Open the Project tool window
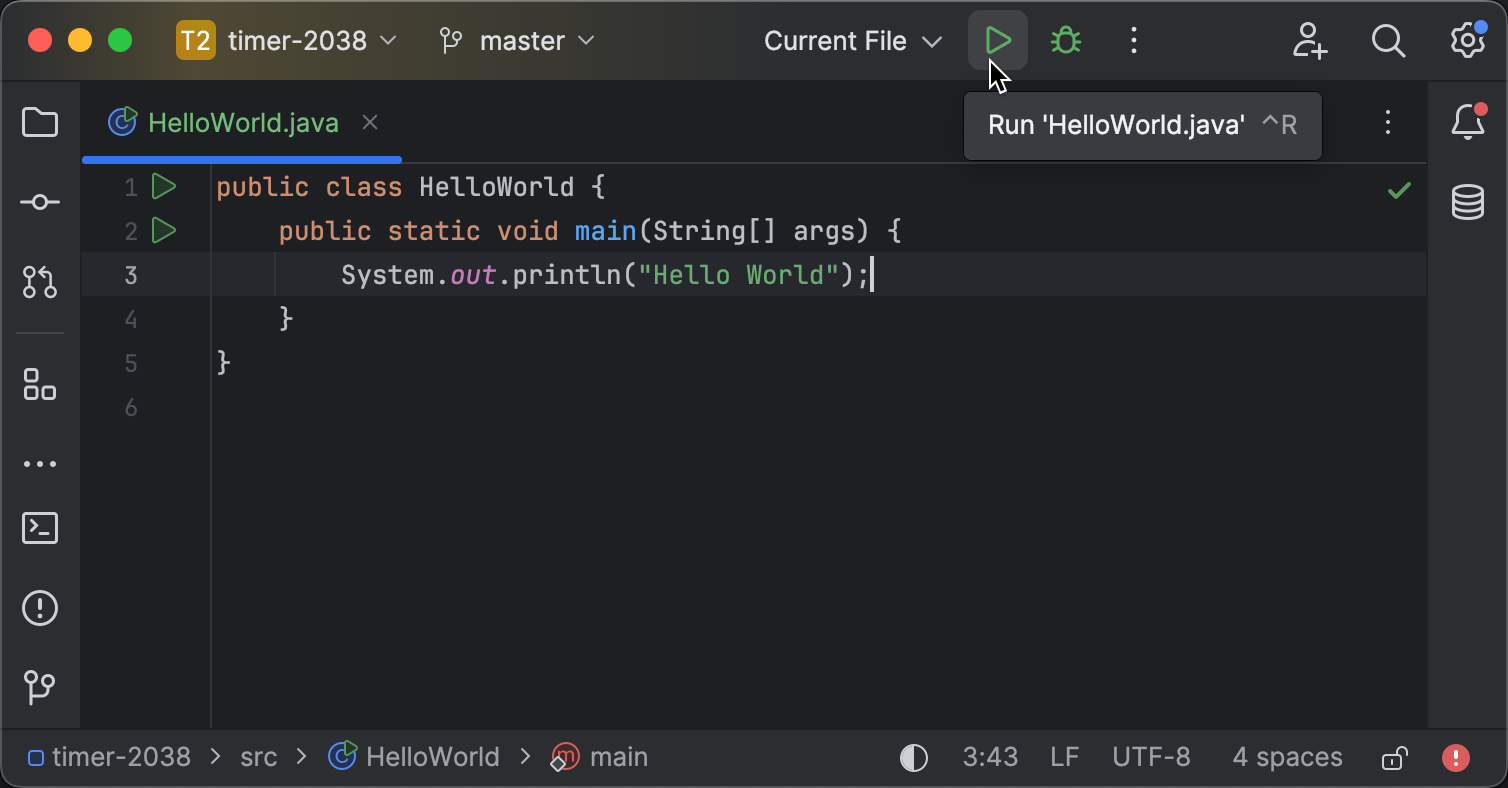This screenshot has height=788, width=1508. pos(39,122)
